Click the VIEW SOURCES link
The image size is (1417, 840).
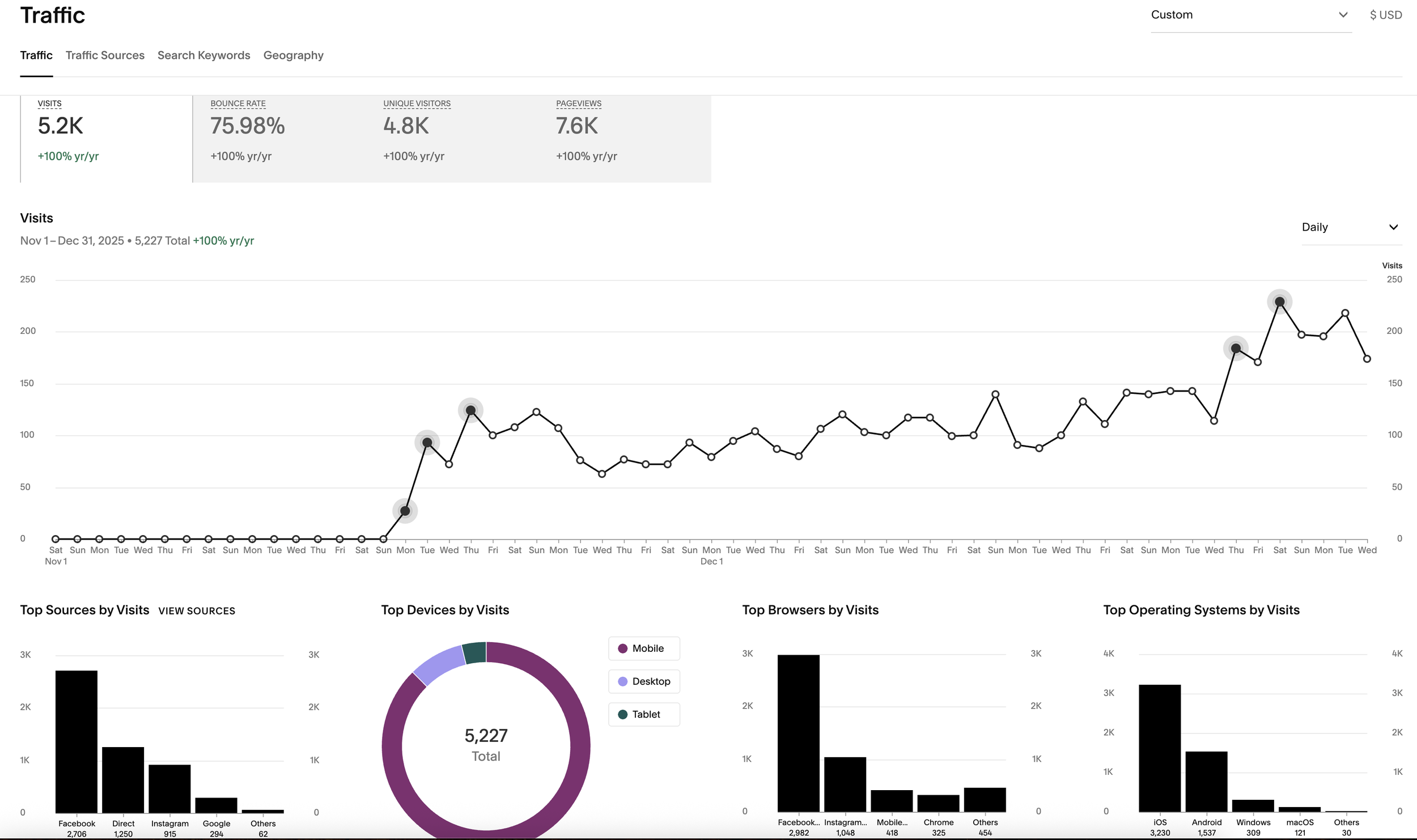[197, 611]
